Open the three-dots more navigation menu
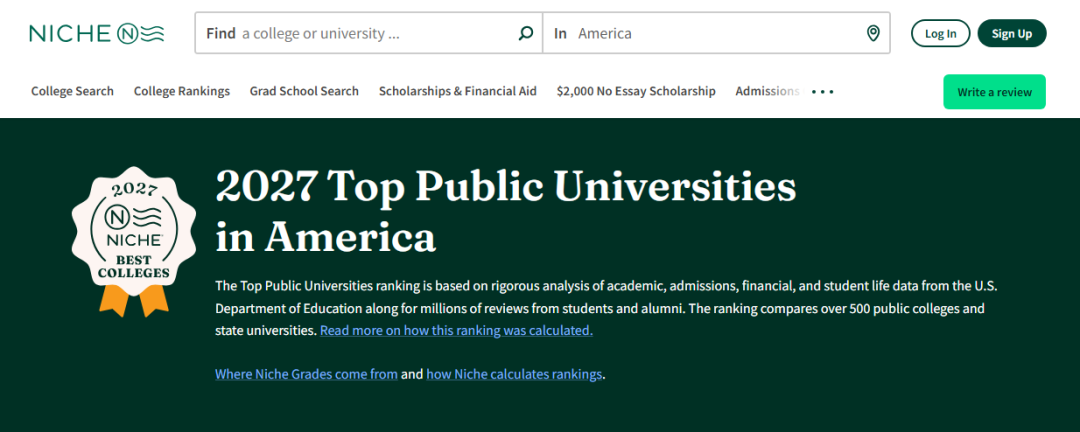The height and width of the screenshot is (432, 1080). tap(822, 91)
